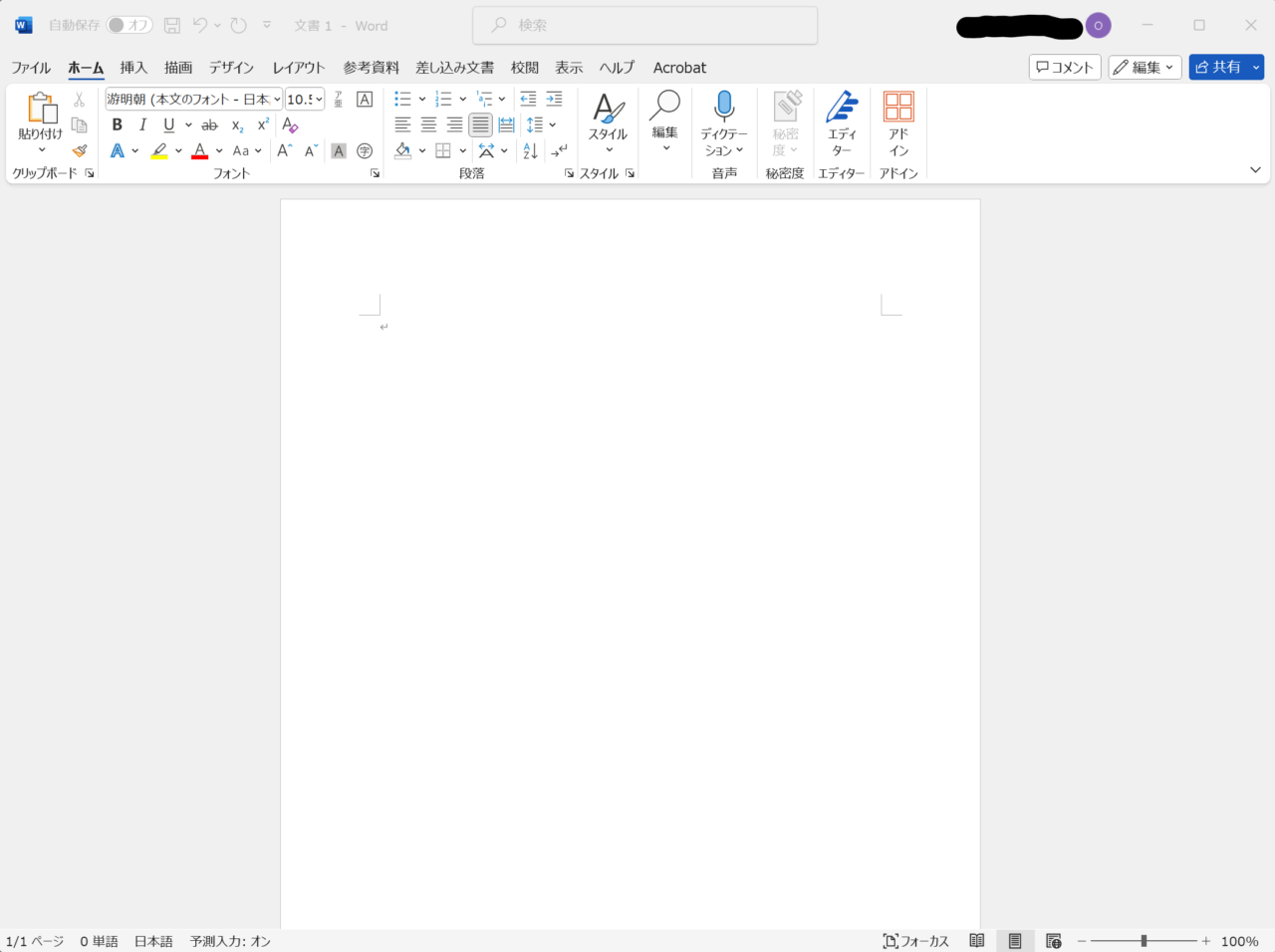Decrease font size with the A-down icon
Screen dimensions: 1275x952
(x=311, y=150)
